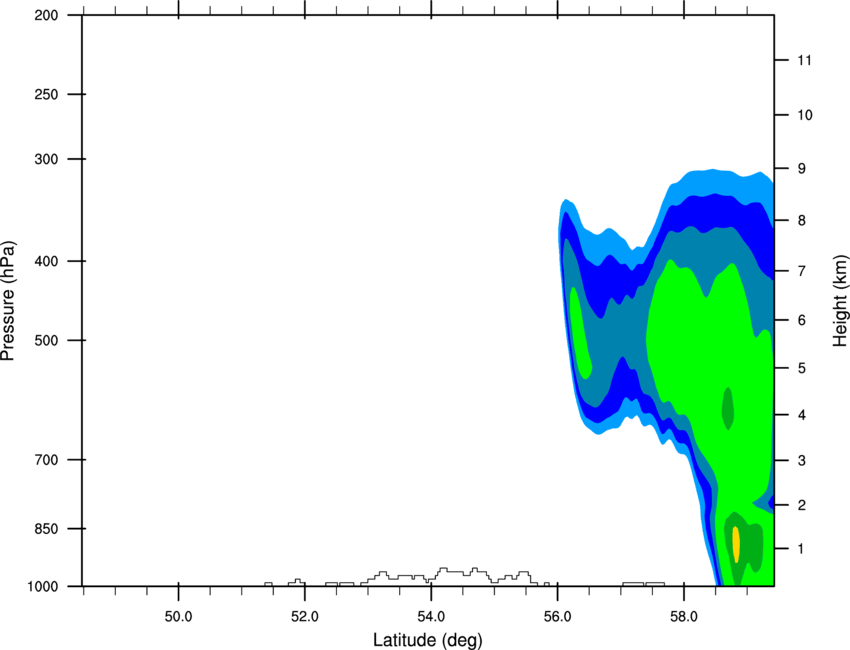Click the 700 pressure tick label
The height and width of the screenshot is (650, 850).
[x=46, y=460]
